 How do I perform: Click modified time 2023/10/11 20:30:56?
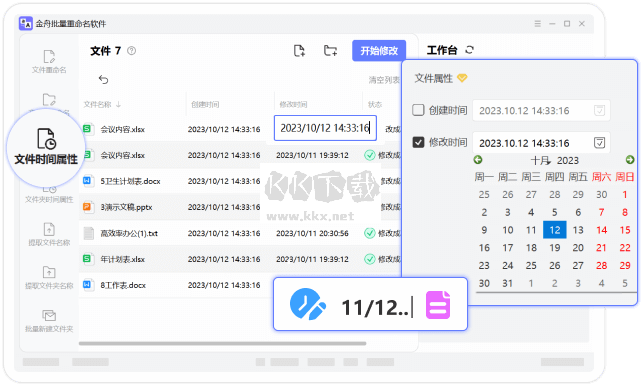(312, 233)
